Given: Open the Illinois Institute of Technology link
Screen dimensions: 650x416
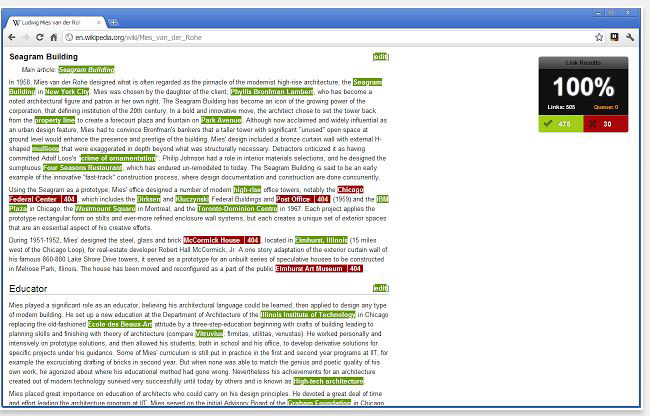Looking at the screenshot, I should (314, 314).
